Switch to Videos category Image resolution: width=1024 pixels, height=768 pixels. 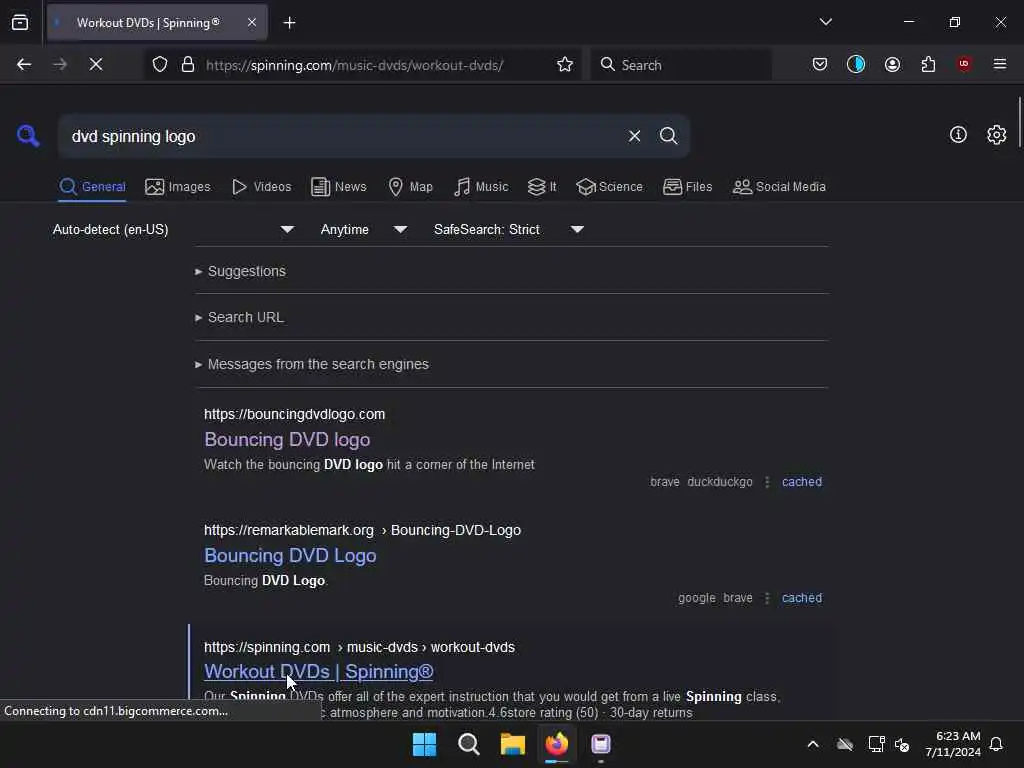[261, 187]
